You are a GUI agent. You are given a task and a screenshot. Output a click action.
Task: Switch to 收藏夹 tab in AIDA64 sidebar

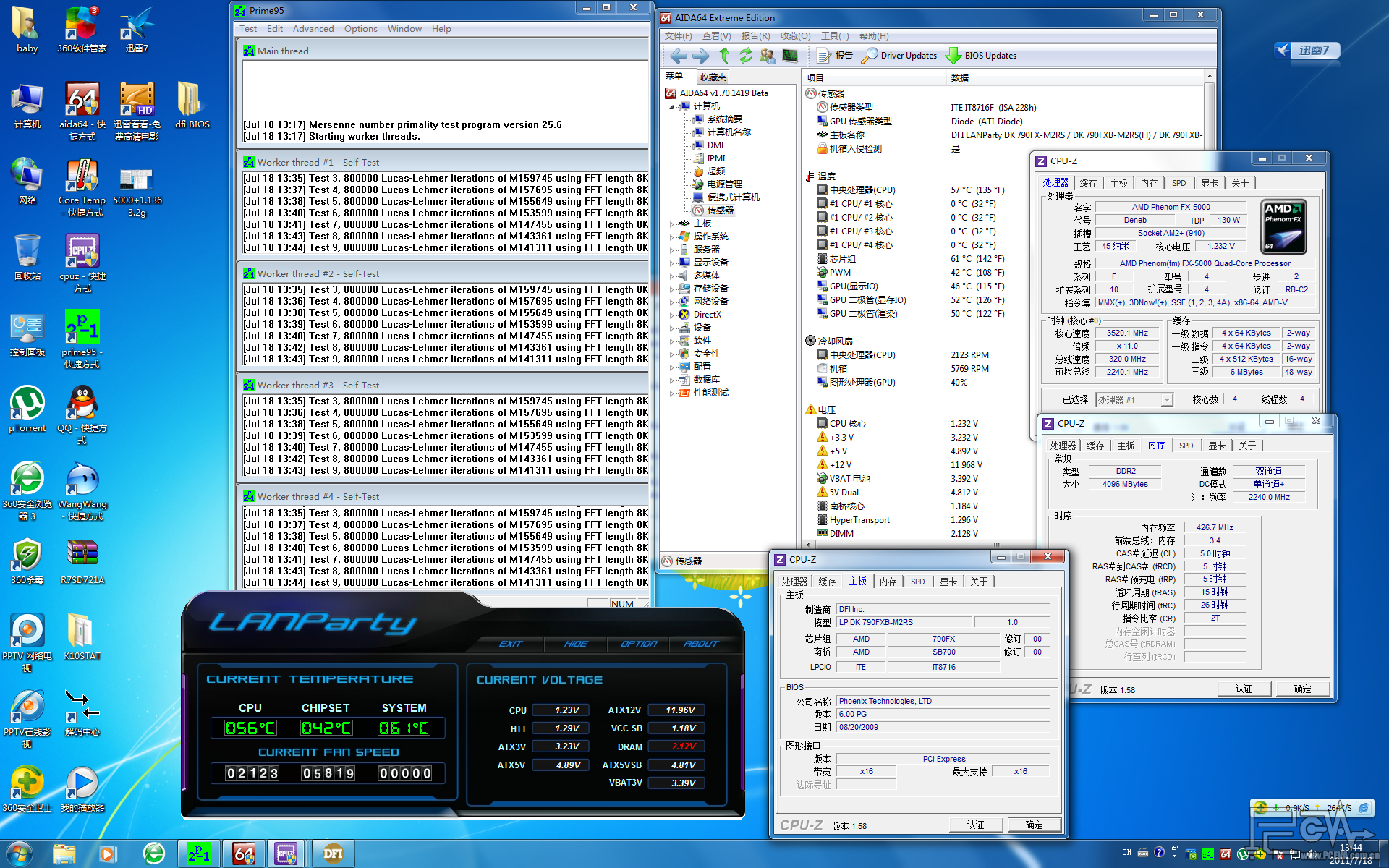tap(713, 77)
